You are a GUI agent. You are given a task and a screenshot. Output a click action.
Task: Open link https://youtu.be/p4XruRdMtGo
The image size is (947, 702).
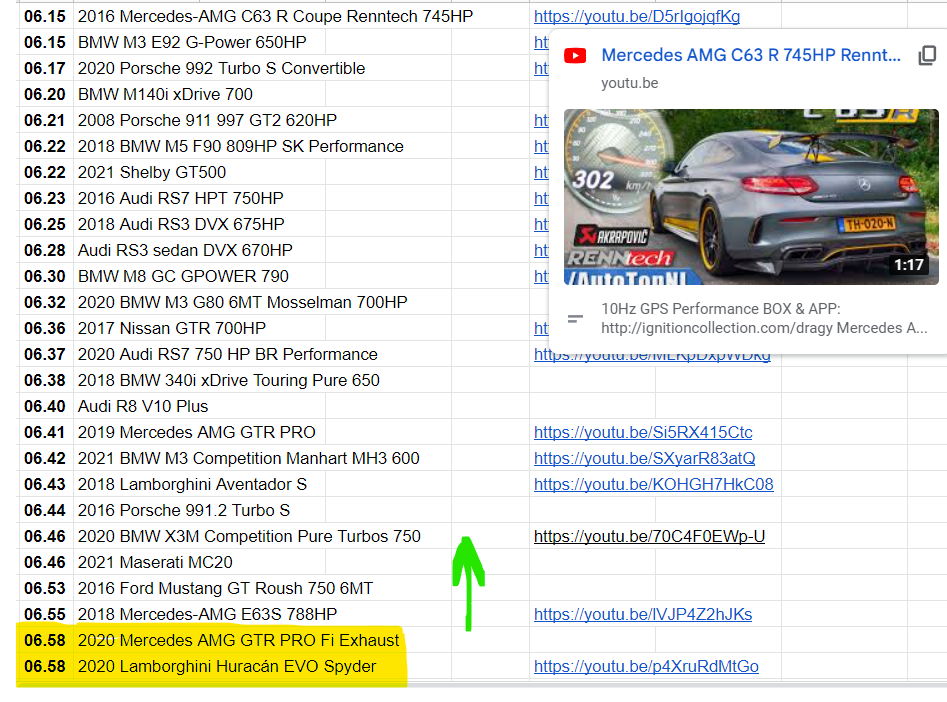[x=646, y=666]
